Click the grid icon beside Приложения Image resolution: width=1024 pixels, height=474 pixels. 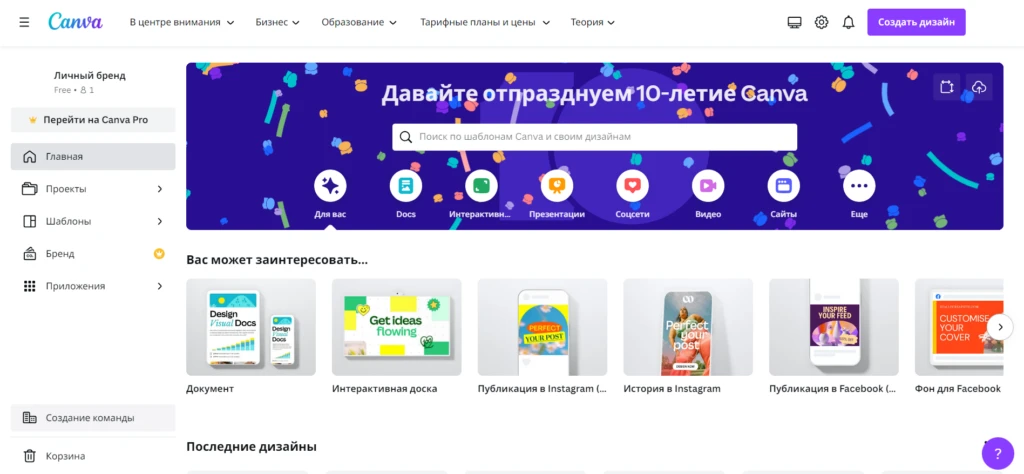29,286
